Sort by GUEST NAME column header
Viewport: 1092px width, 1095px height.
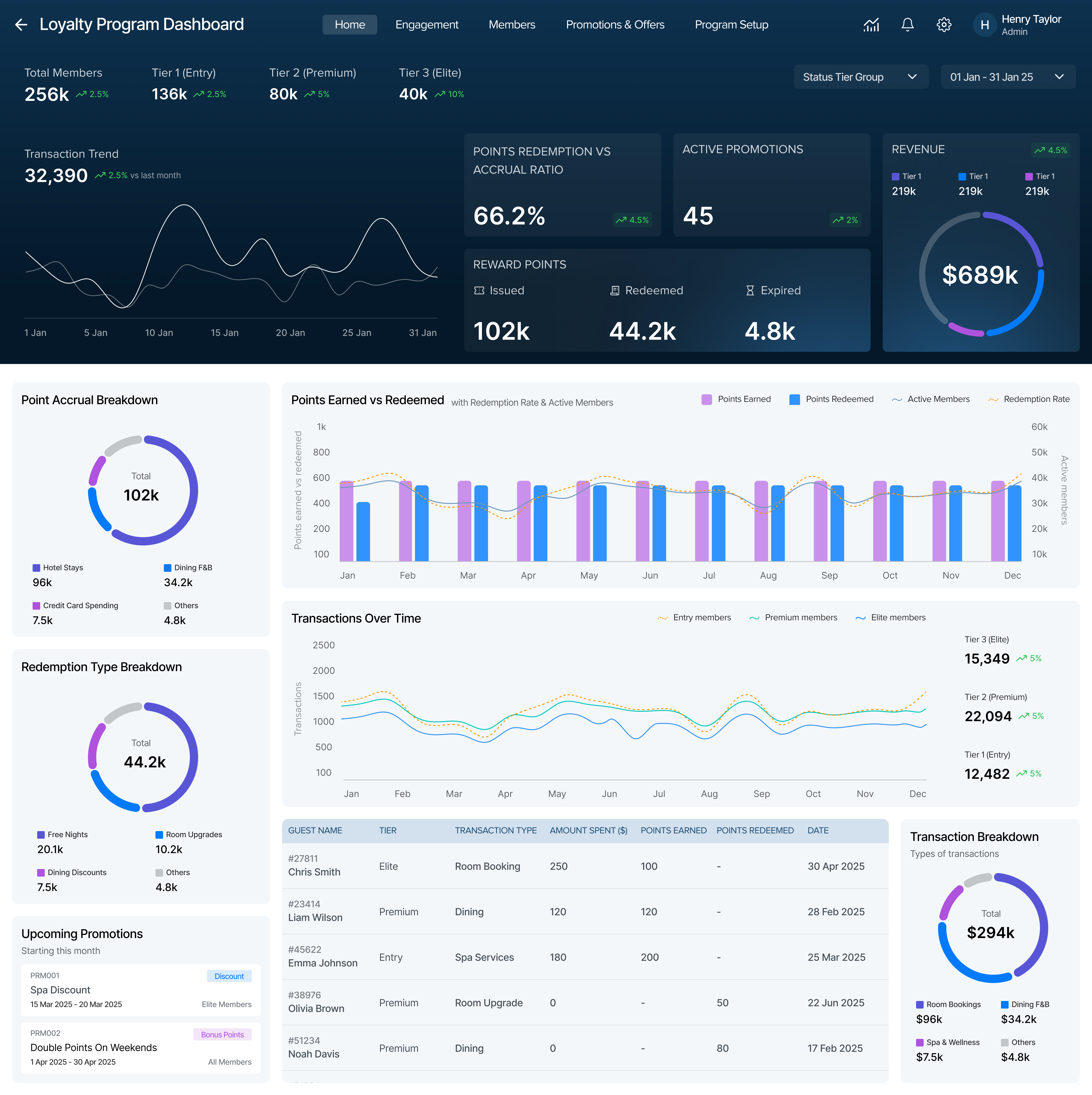click(x=315, y=830)
